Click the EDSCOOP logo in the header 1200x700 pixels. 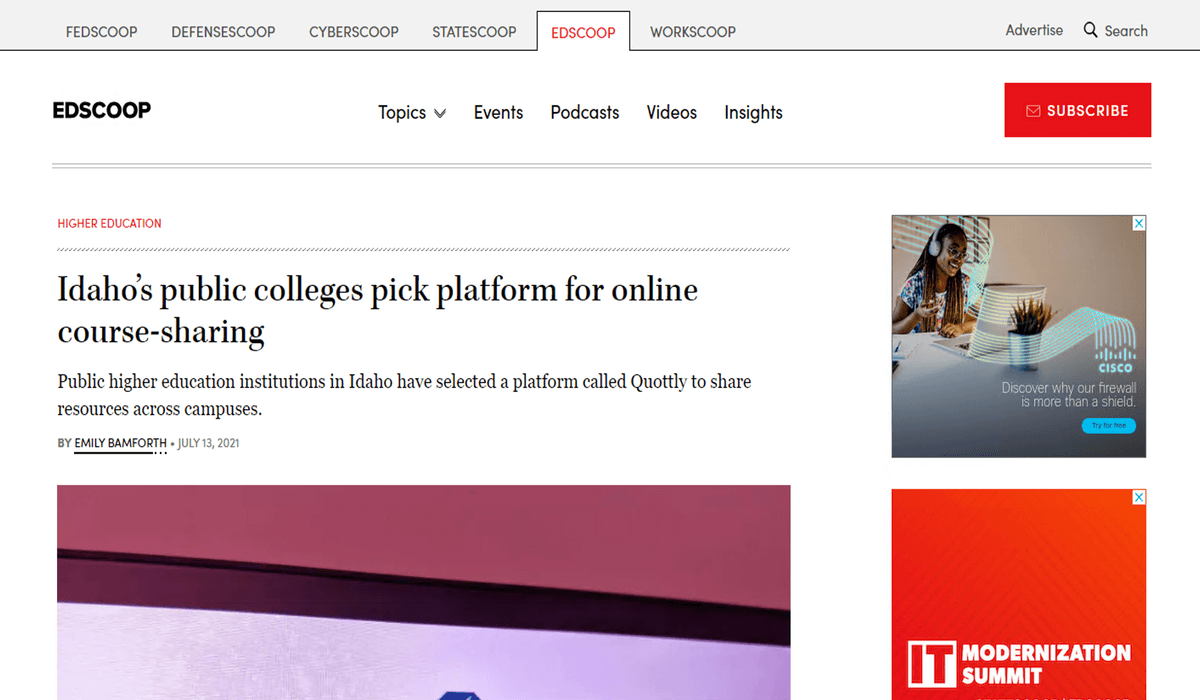click(101, 110)
